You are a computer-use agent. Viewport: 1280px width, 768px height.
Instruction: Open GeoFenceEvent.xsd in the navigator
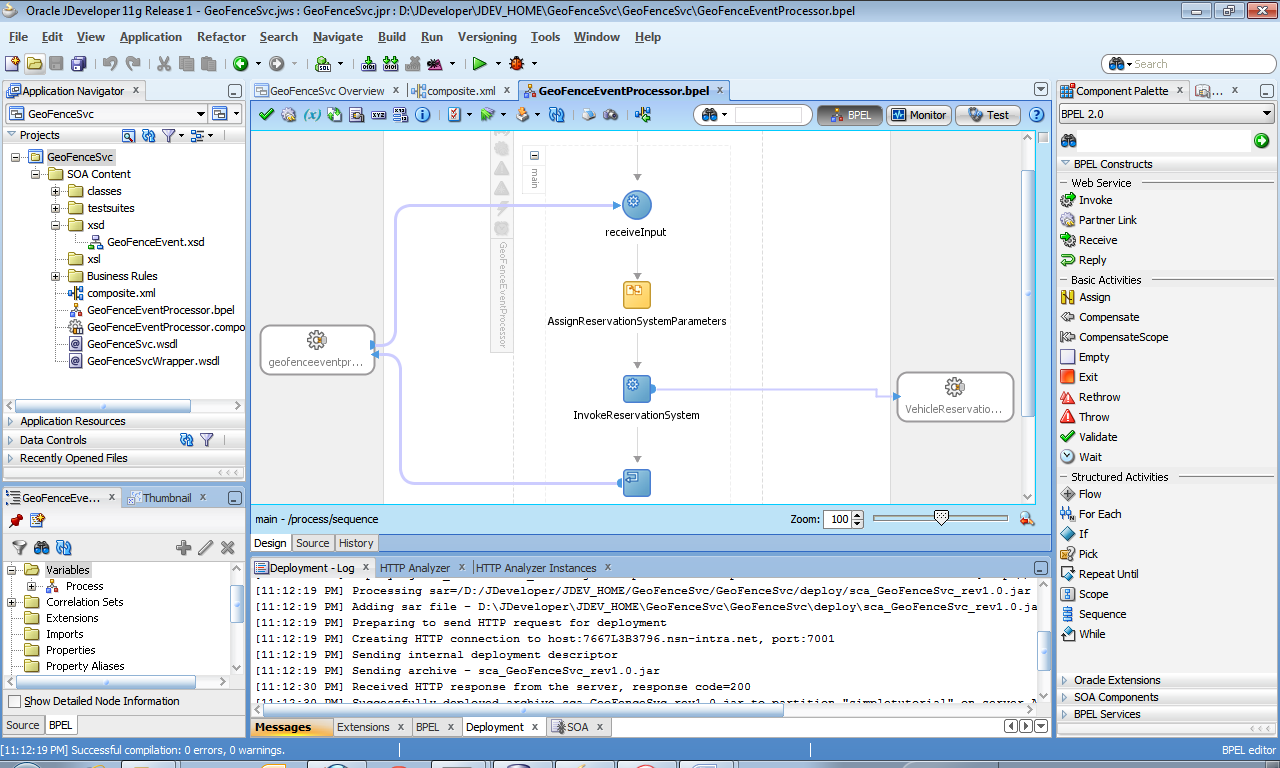[156, 242]
